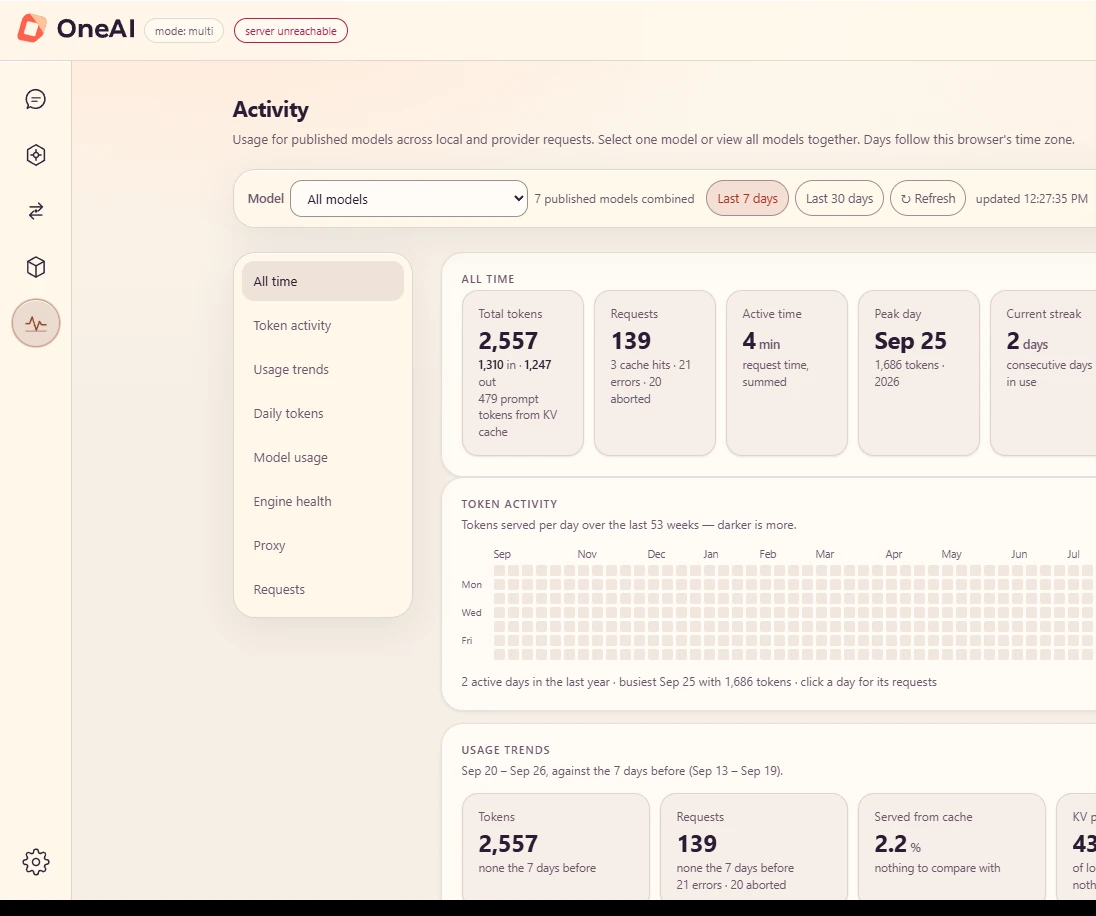The image size is (1096, 916).
Task: Select the Last 30 days filter
Action: [839, 199]
